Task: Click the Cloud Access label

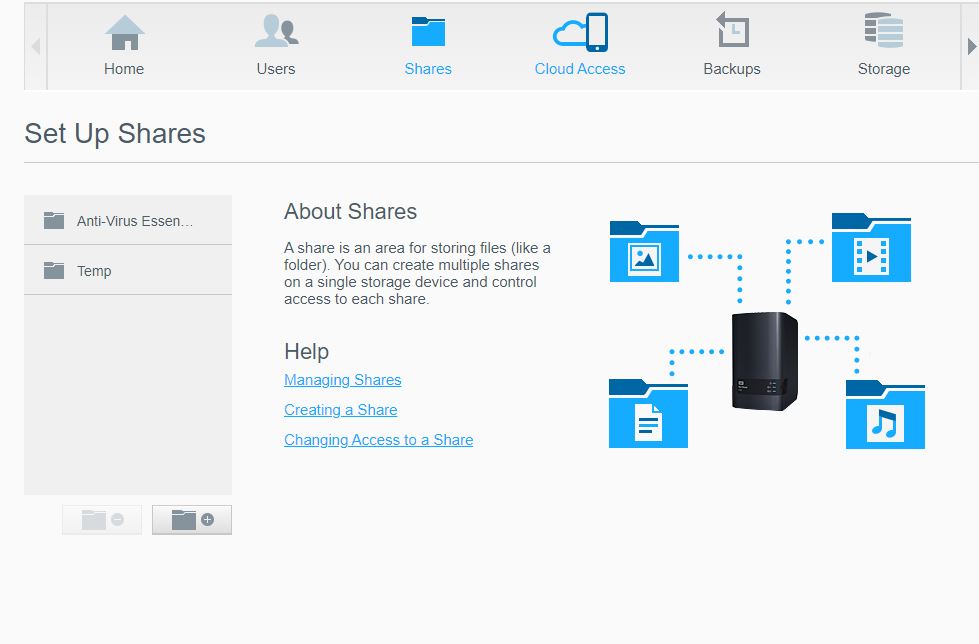Action: (x=580, y=69)
